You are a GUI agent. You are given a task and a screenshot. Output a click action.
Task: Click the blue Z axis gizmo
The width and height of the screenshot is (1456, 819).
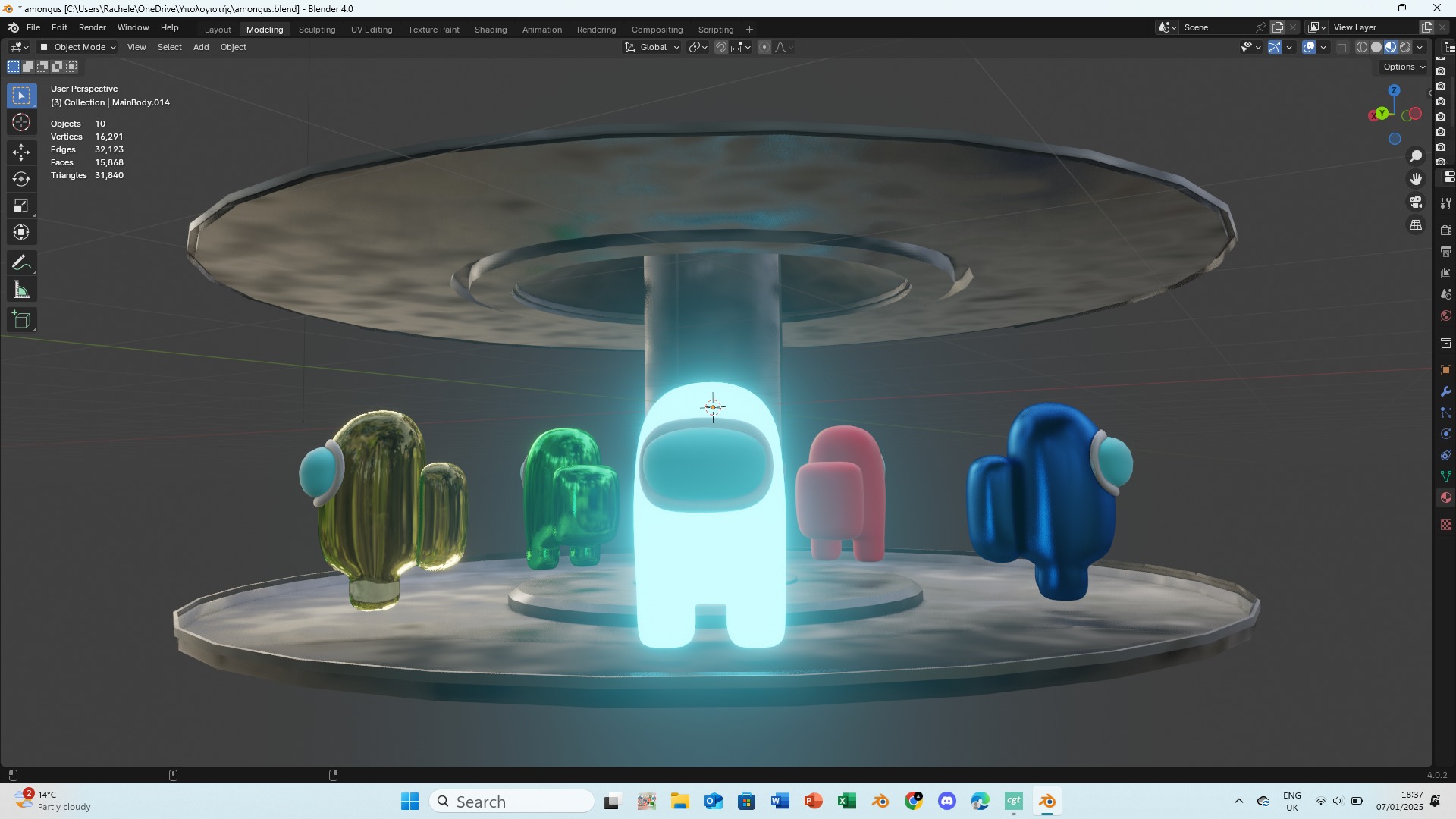[1394, 90]
